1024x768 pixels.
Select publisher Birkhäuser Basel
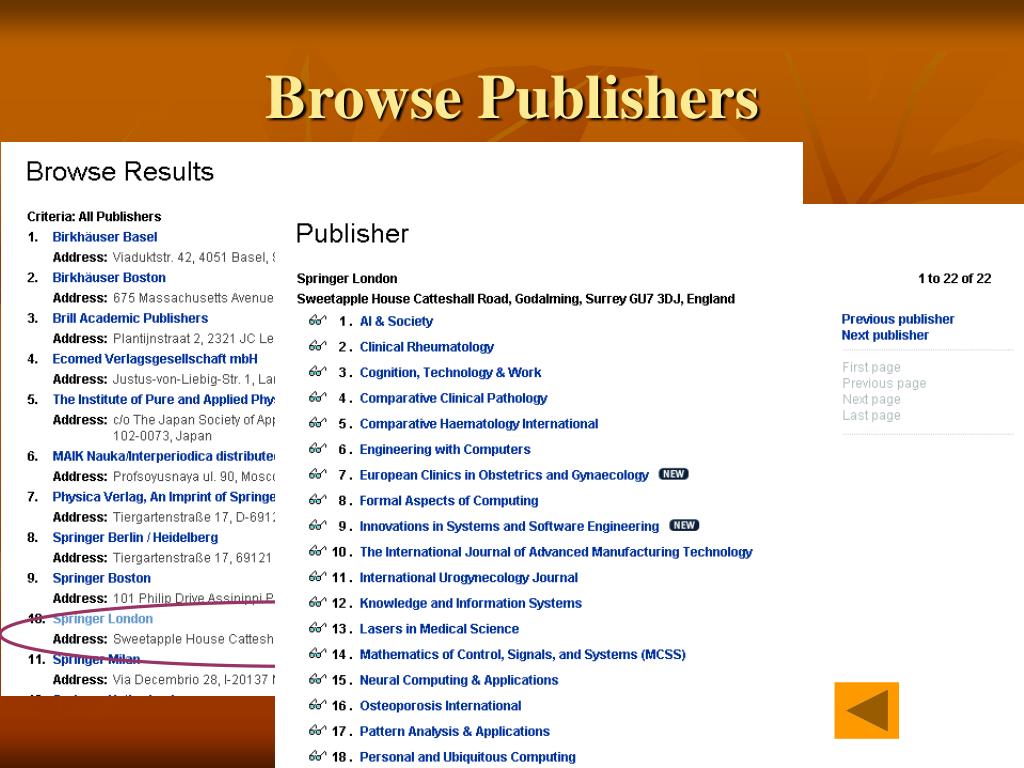[104, 237]
